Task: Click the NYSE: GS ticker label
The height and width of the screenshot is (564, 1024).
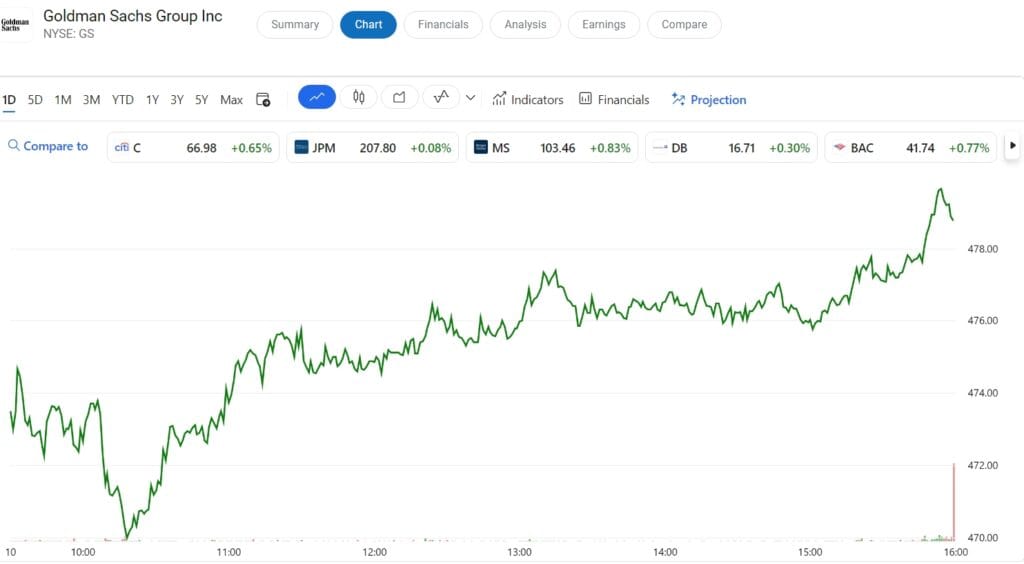Action: tap(69, 33)
